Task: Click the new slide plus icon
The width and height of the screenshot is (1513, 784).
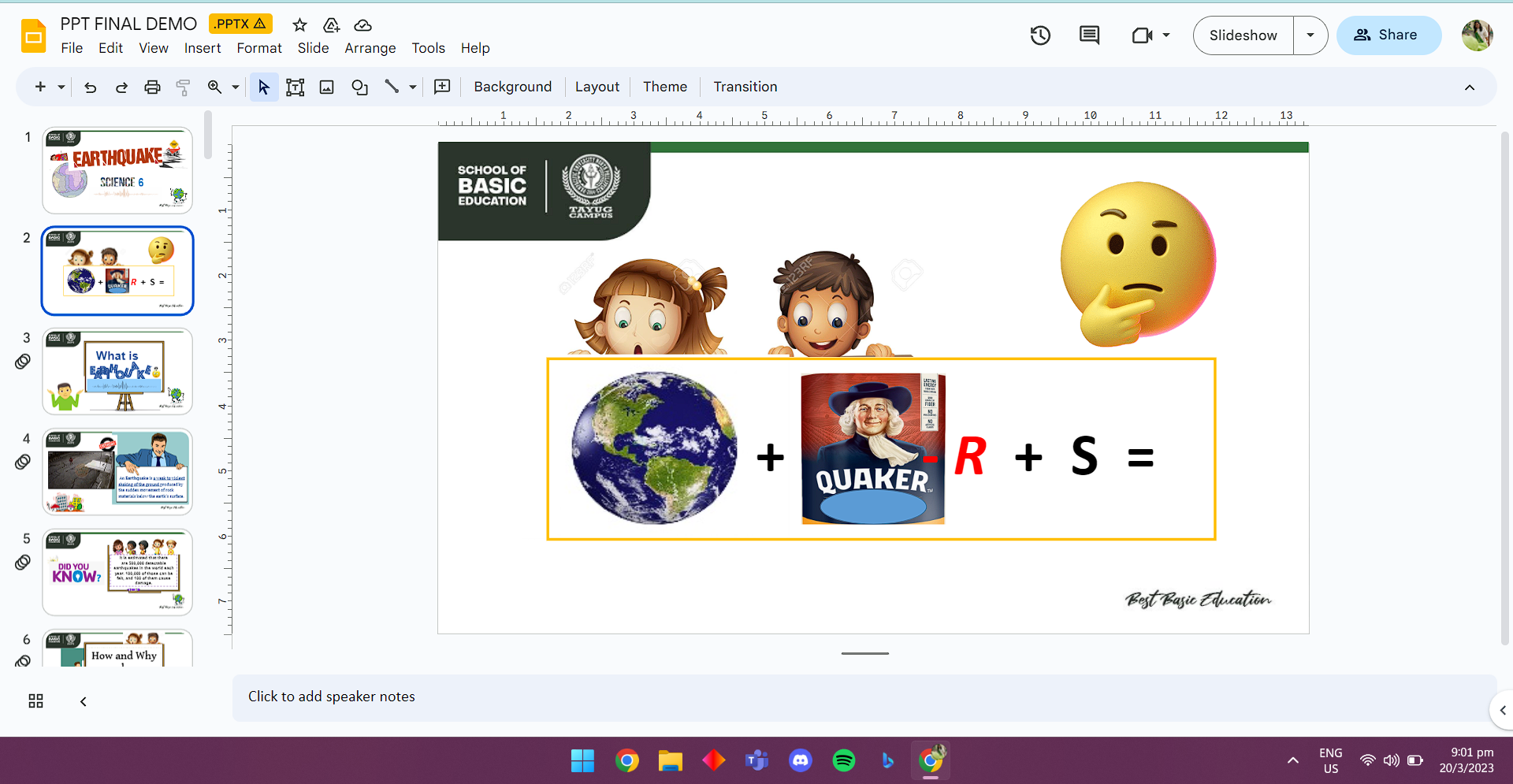Action: [x=40, y=87]
